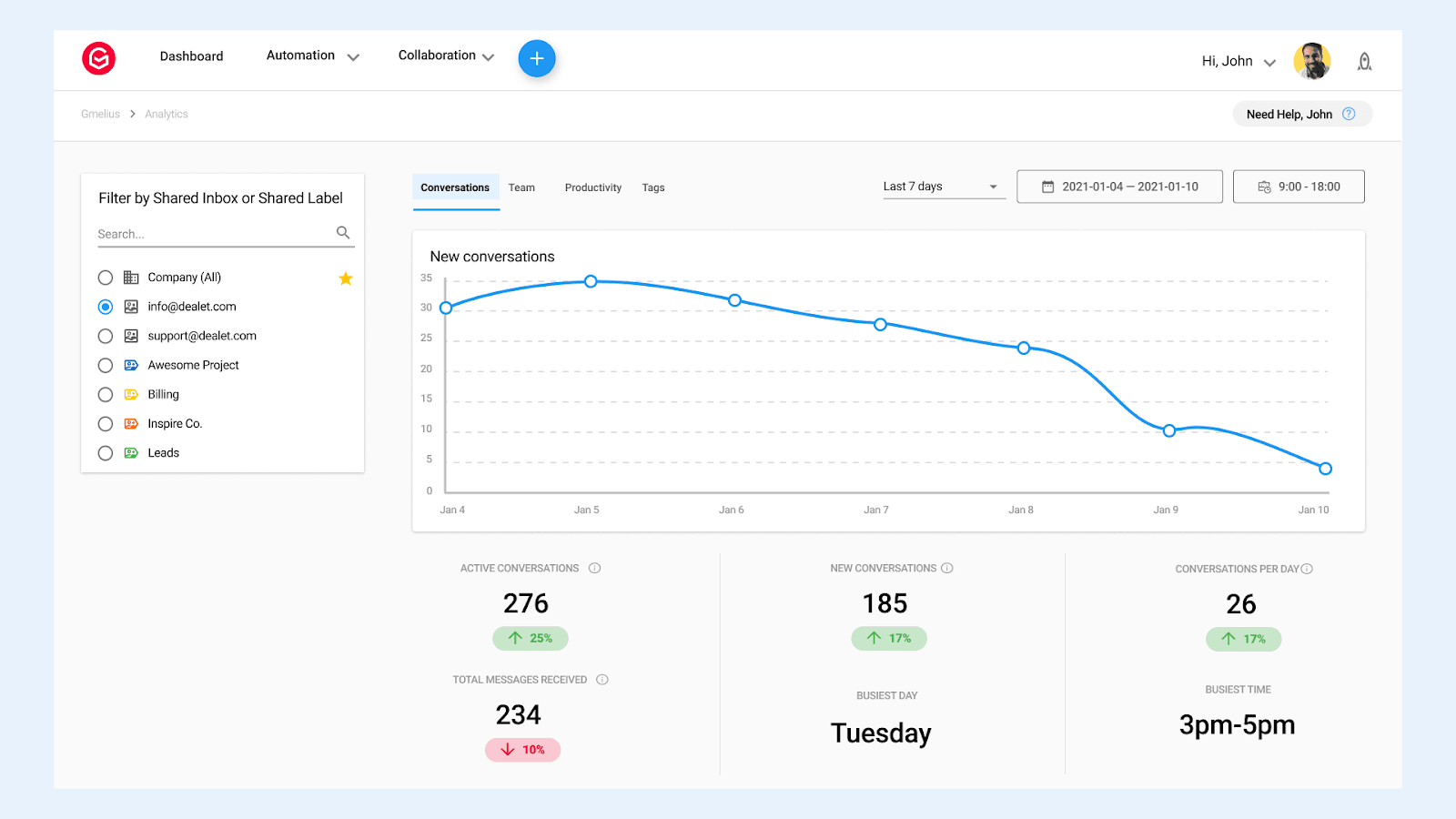This screenshot has width=1456, height=819.
Task: Switch to the Productivity tab
Action: tap(592, 187)
